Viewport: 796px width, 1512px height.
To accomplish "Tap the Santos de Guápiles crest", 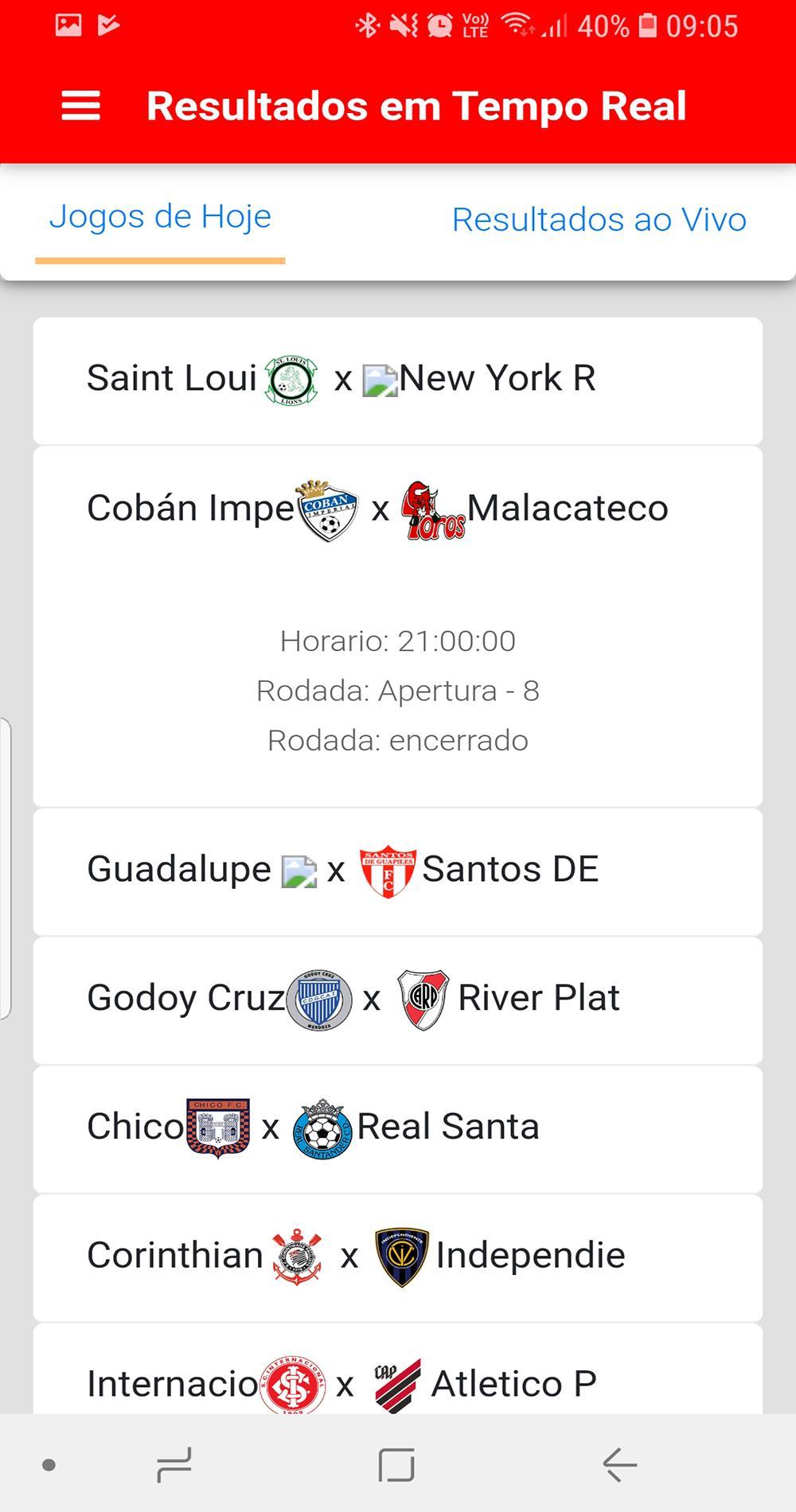I will 388,871.
